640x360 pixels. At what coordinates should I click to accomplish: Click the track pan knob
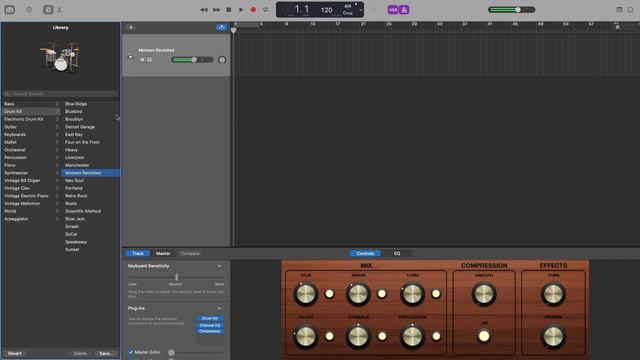tap(222, 60)
